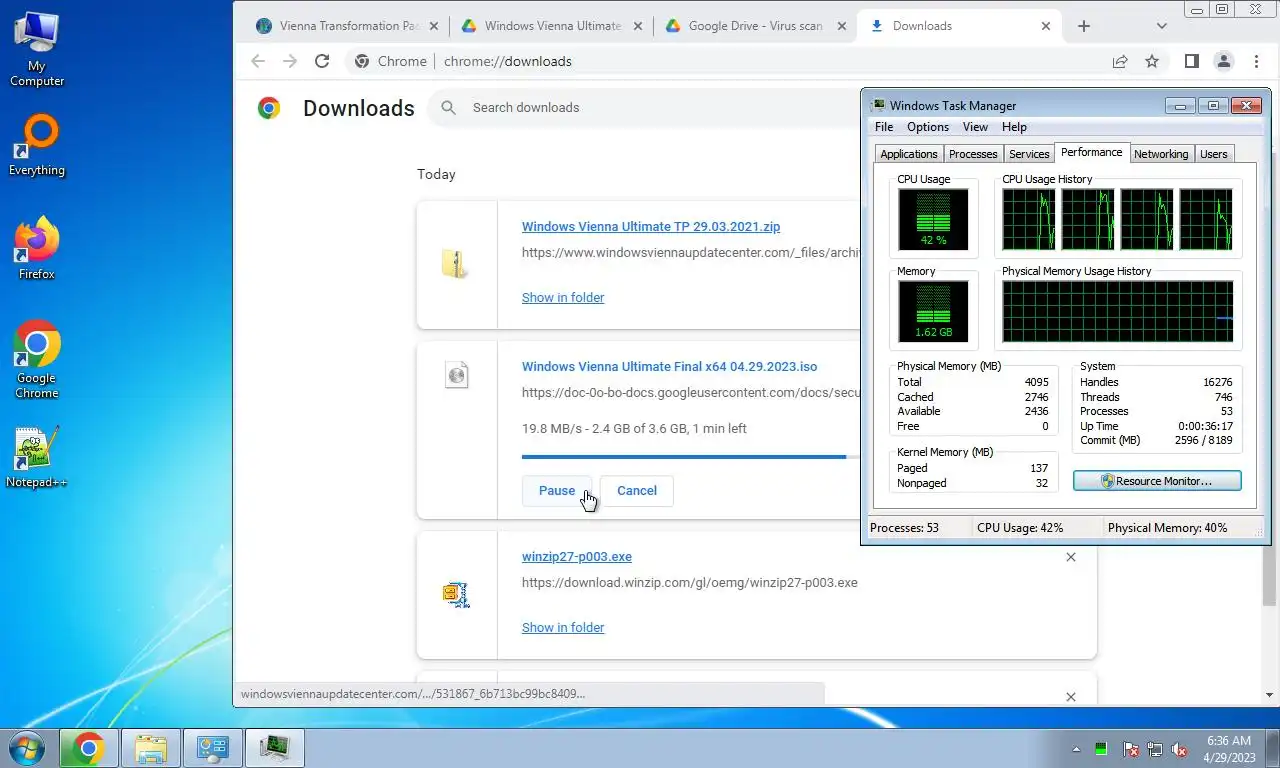
Task: Click the CPU Usage 42% gauge
Action: click(933, 219)
